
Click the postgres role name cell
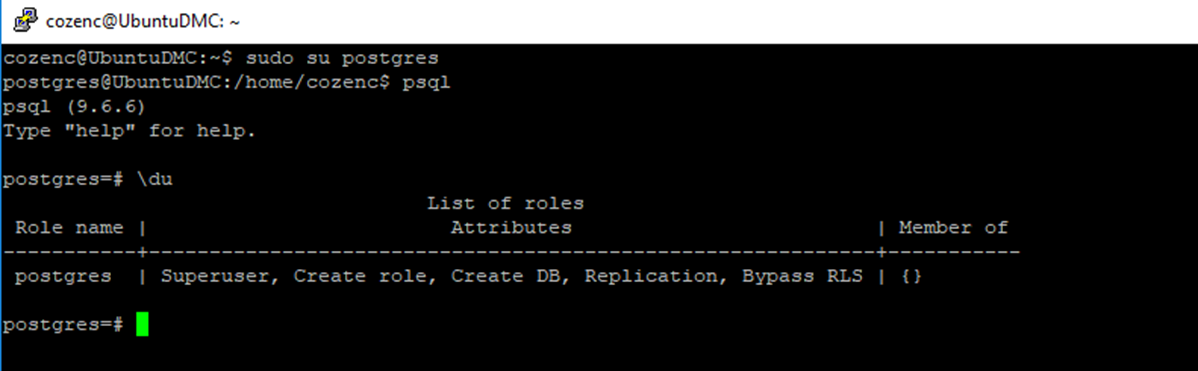tap(63, 276)
